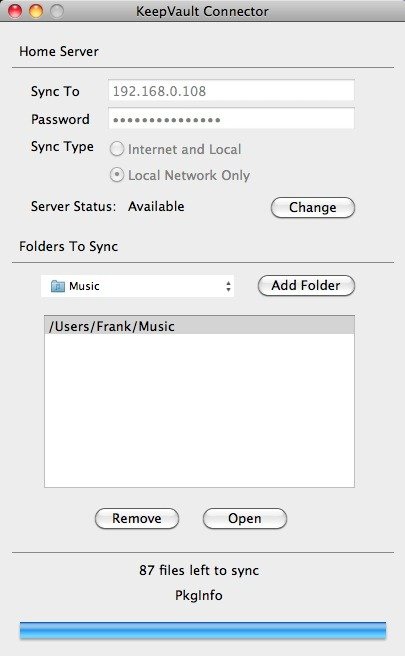
Task: Click the Add Folder button
Action: (306, 286)
